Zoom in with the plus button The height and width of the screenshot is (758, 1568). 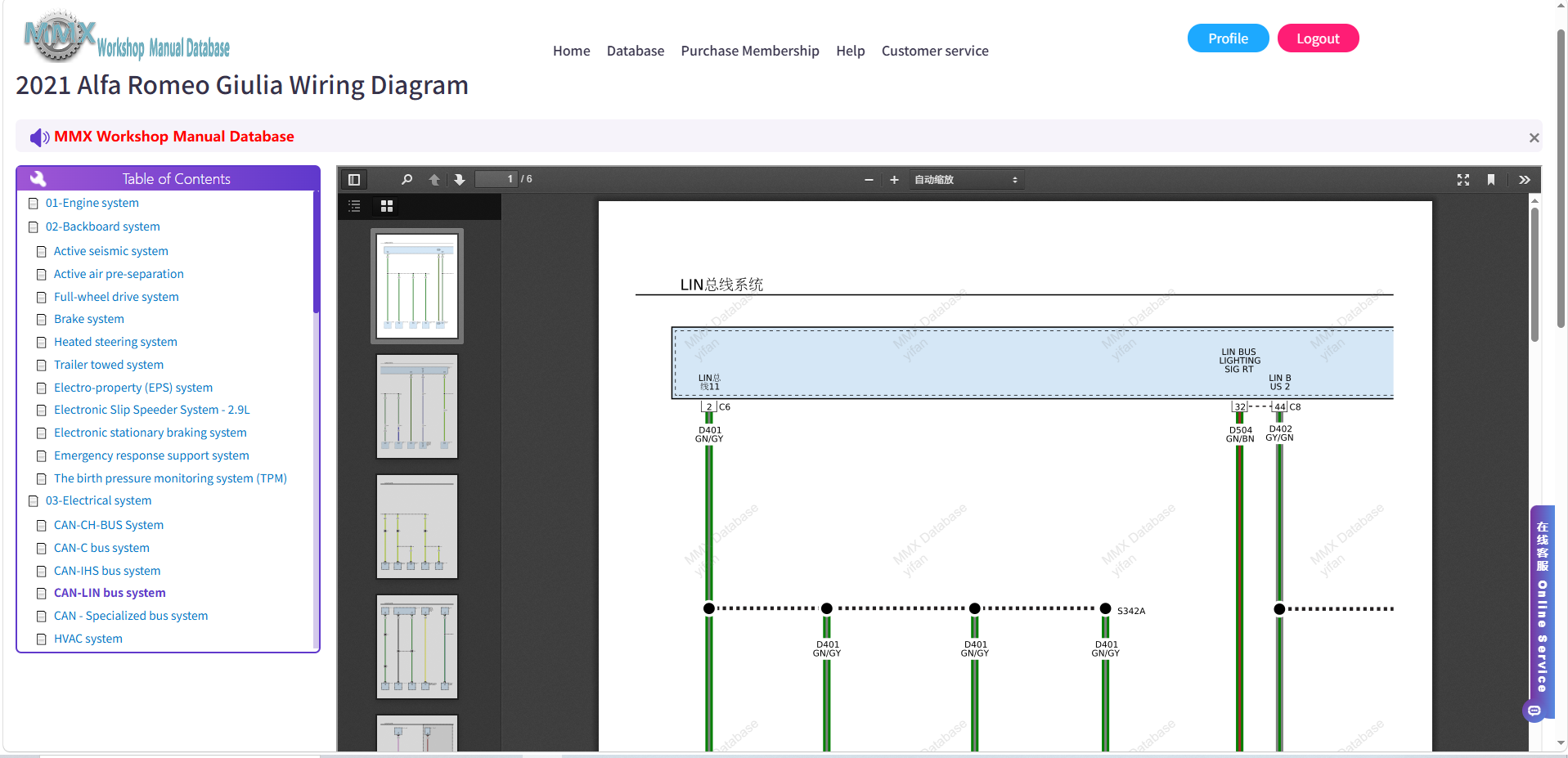894,180
